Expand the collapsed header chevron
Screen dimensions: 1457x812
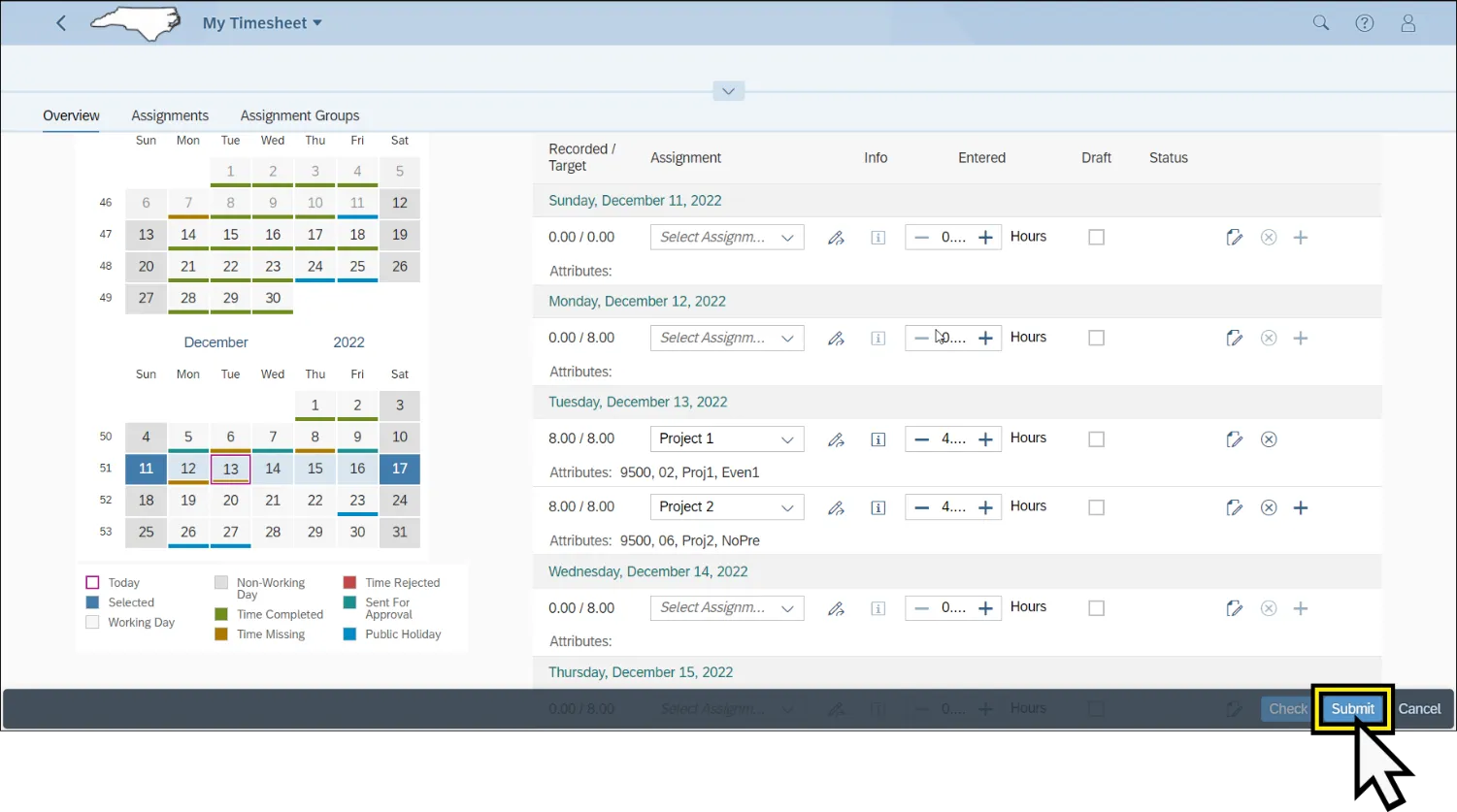(x=728, y=91)
